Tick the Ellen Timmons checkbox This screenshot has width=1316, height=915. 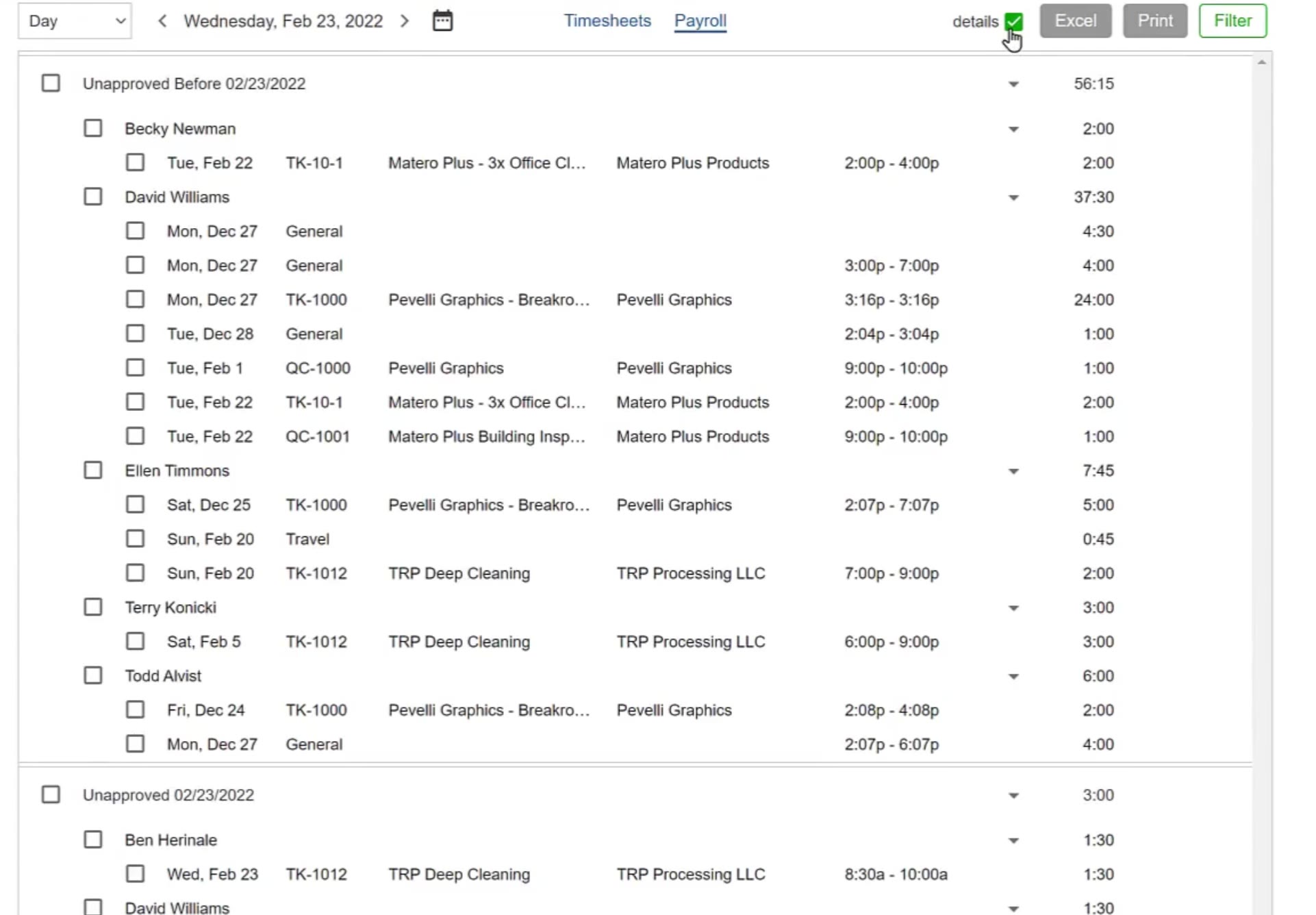click(93, 471)
